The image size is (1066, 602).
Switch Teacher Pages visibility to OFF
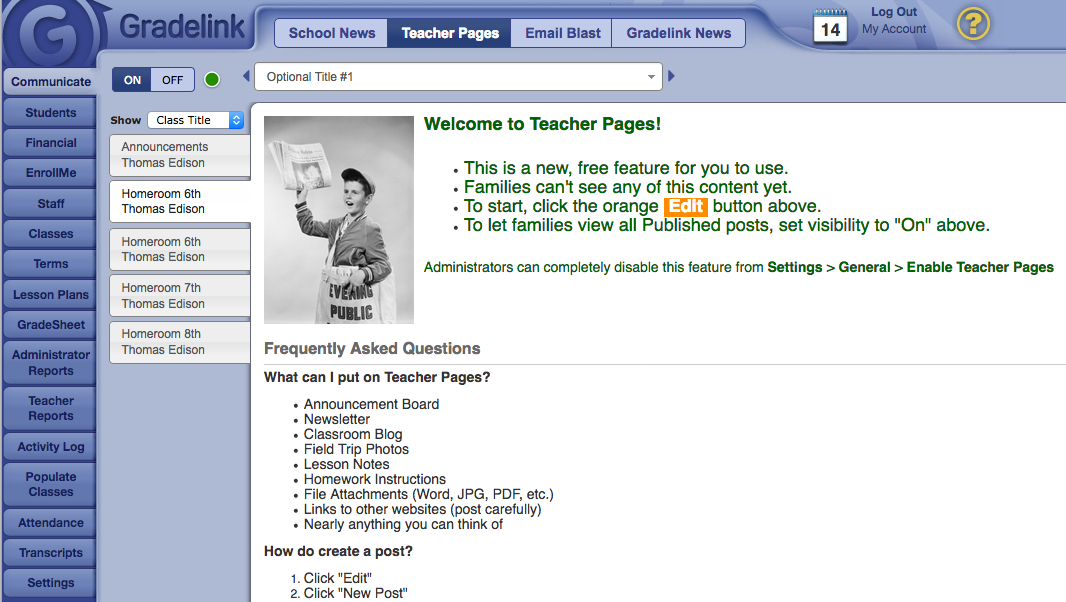(x=173, y=80)
